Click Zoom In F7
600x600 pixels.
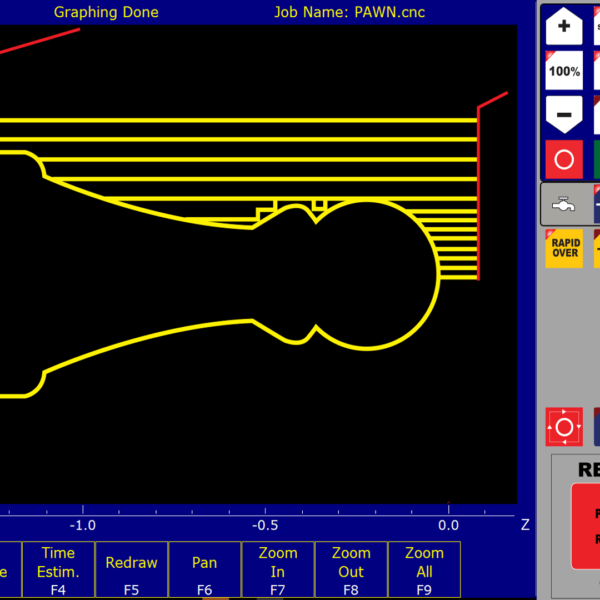coord(278,570)
